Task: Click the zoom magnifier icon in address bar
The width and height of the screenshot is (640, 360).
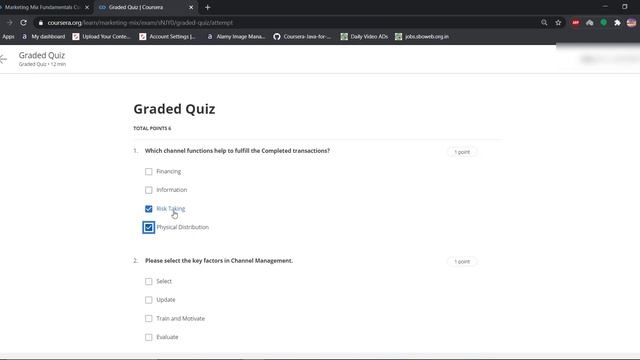Action: pyautogui.click(x=544, y=23)
